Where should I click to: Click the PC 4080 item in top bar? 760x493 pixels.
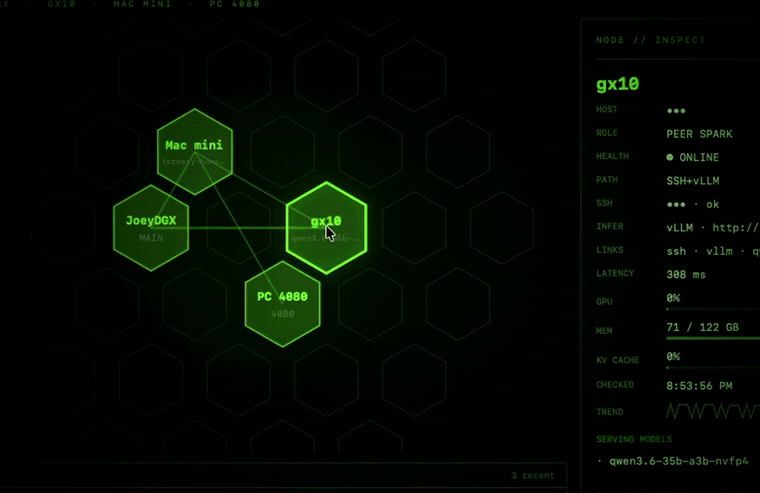point(235,4)
